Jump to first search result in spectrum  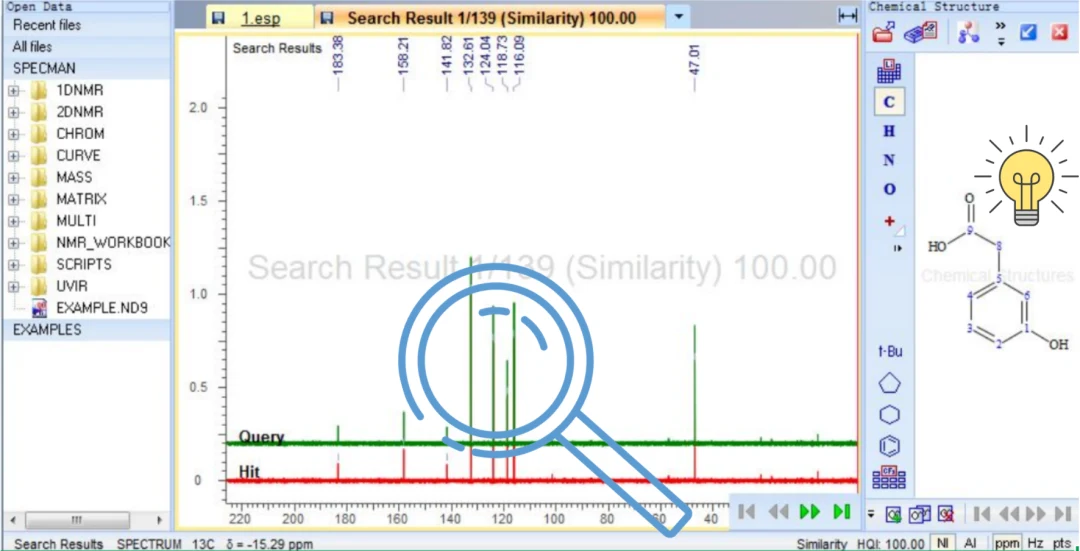coord(747,512)
